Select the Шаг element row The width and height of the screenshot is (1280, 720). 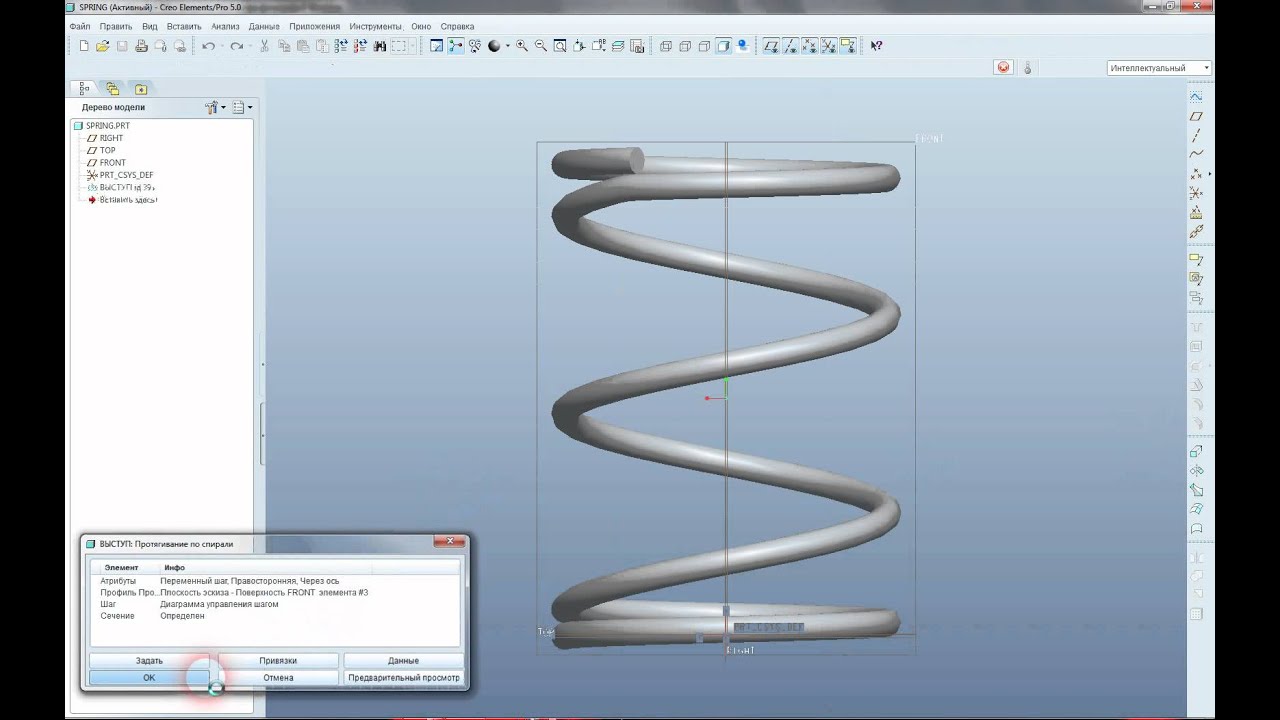(274, 604)
